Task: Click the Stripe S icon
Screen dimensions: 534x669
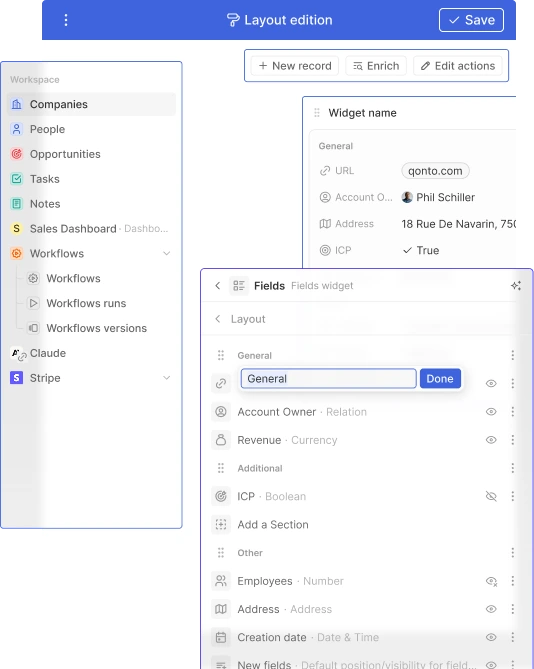Action: pyautogui.click(x=17, y=378)
